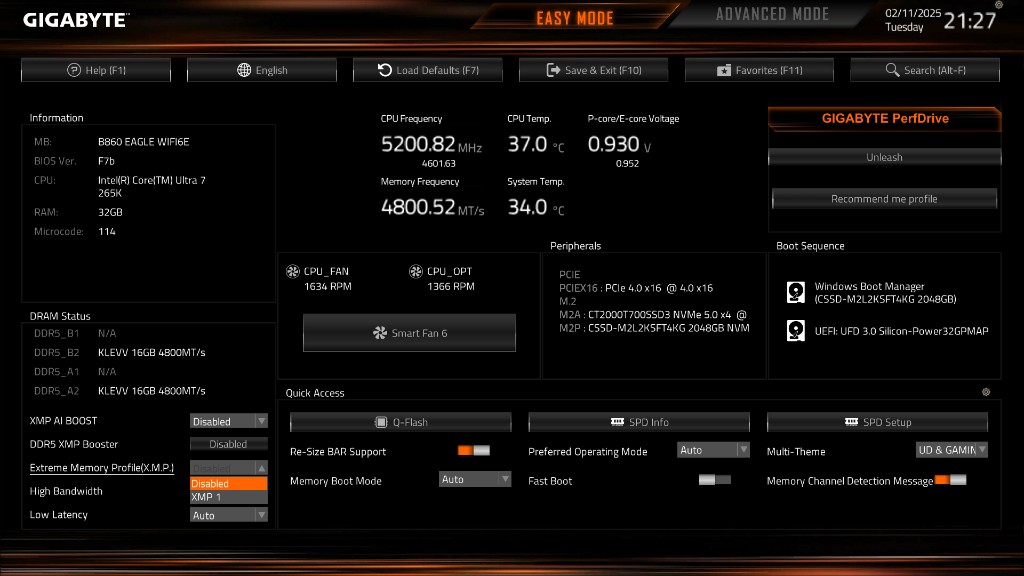The height and width of the screenshot is (576, 1024).
Task: Click the Save & Exit door icon
Action: pos(553,70)
